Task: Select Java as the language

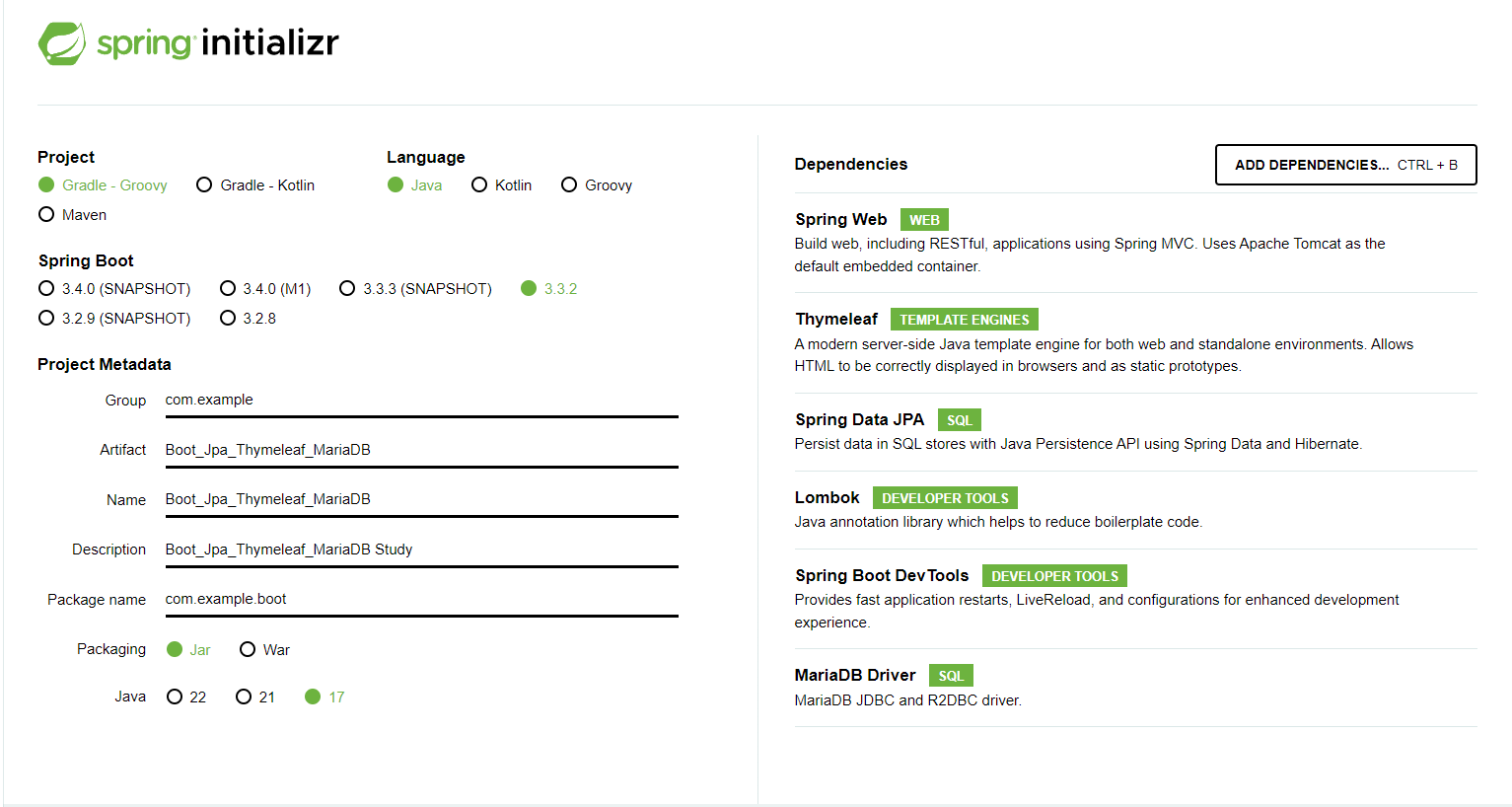Action: click(414, 184)
